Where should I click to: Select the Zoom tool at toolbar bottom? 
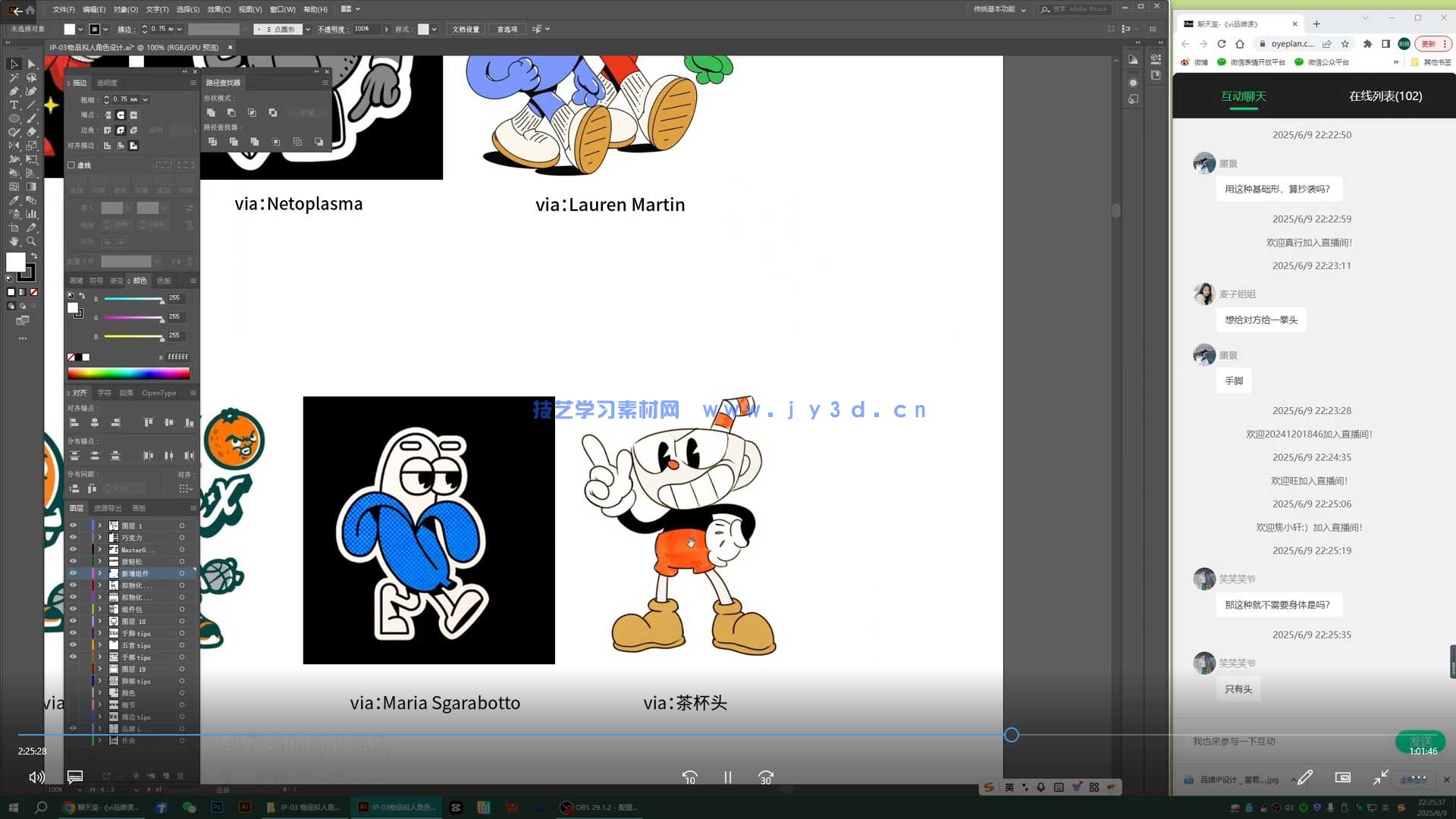click(x=30, y=241)
